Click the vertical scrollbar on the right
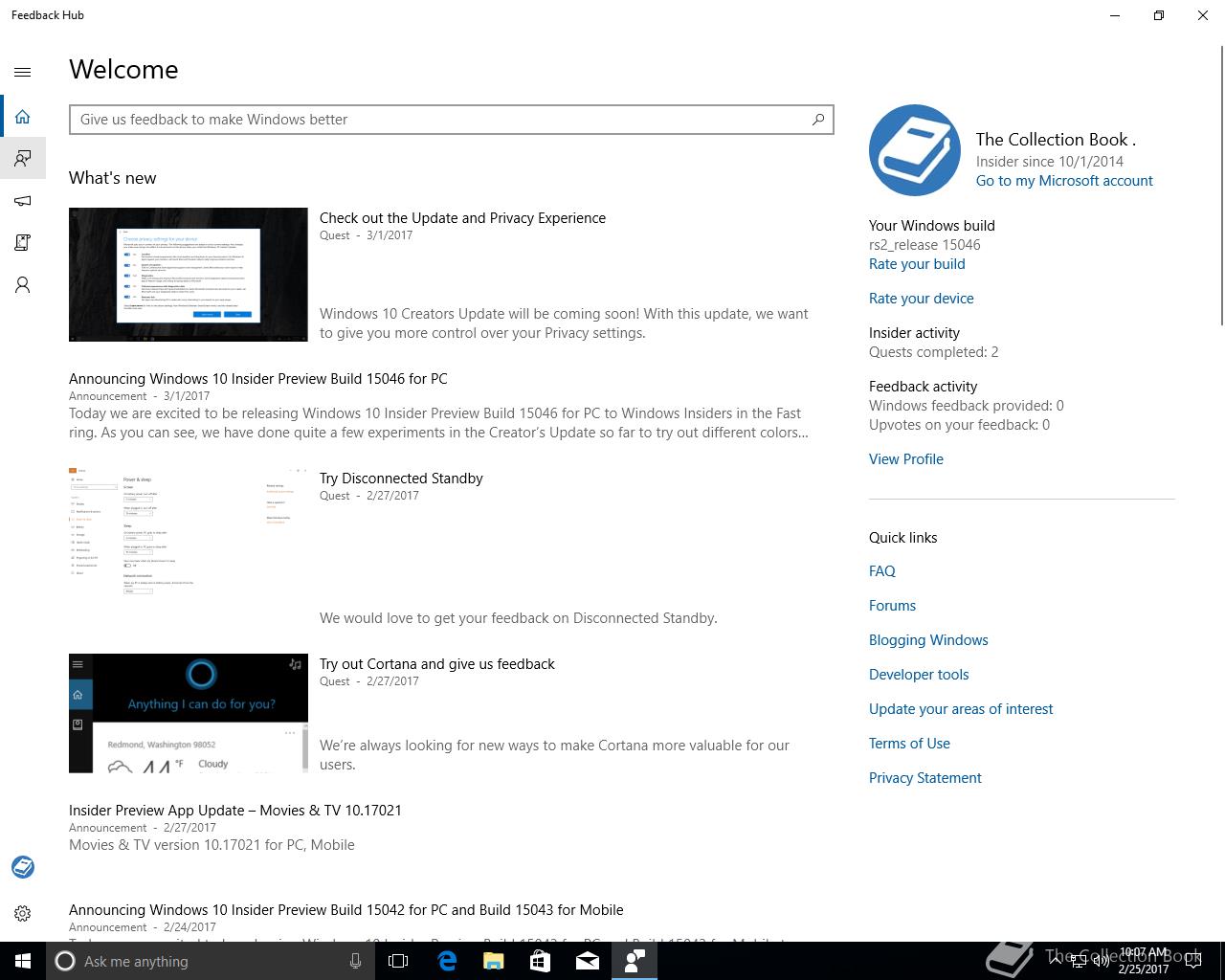1225x980 pixels. pyautogui.click(x=1221, y=187)
